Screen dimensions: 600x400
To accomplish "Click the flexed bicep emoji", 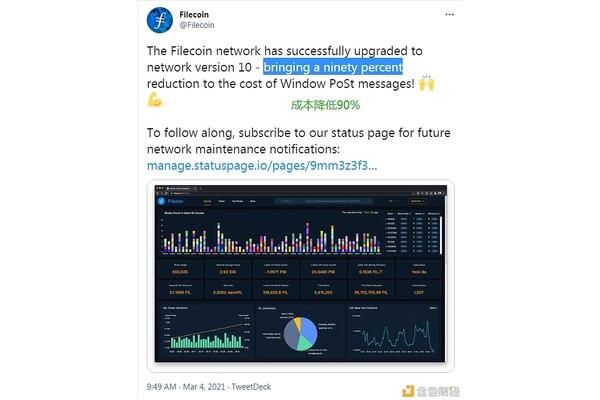I will coord(155,100).
